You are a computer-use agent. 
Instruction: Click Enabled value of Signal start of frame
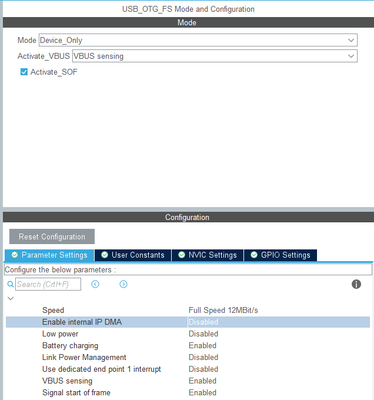click(203, 393)
